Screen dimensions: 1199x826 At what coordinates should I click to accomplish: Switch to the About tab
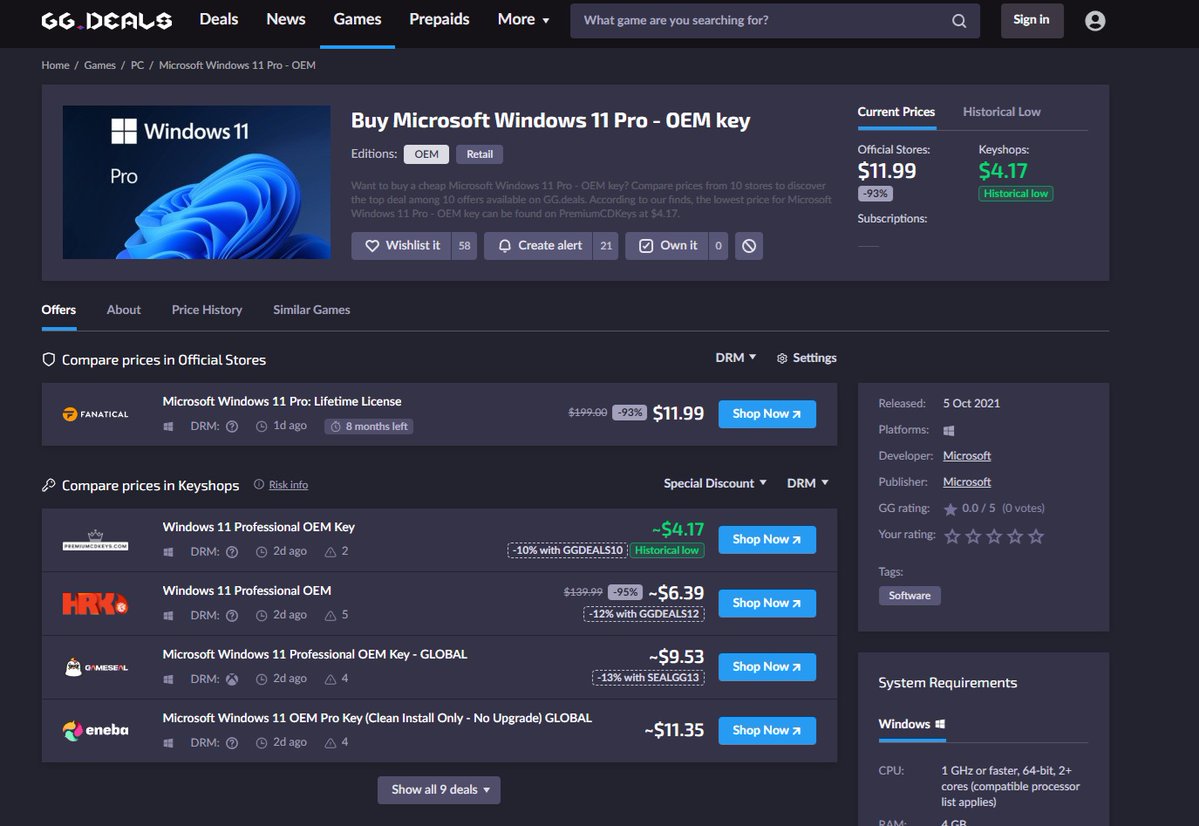click(x=124, y=310)
